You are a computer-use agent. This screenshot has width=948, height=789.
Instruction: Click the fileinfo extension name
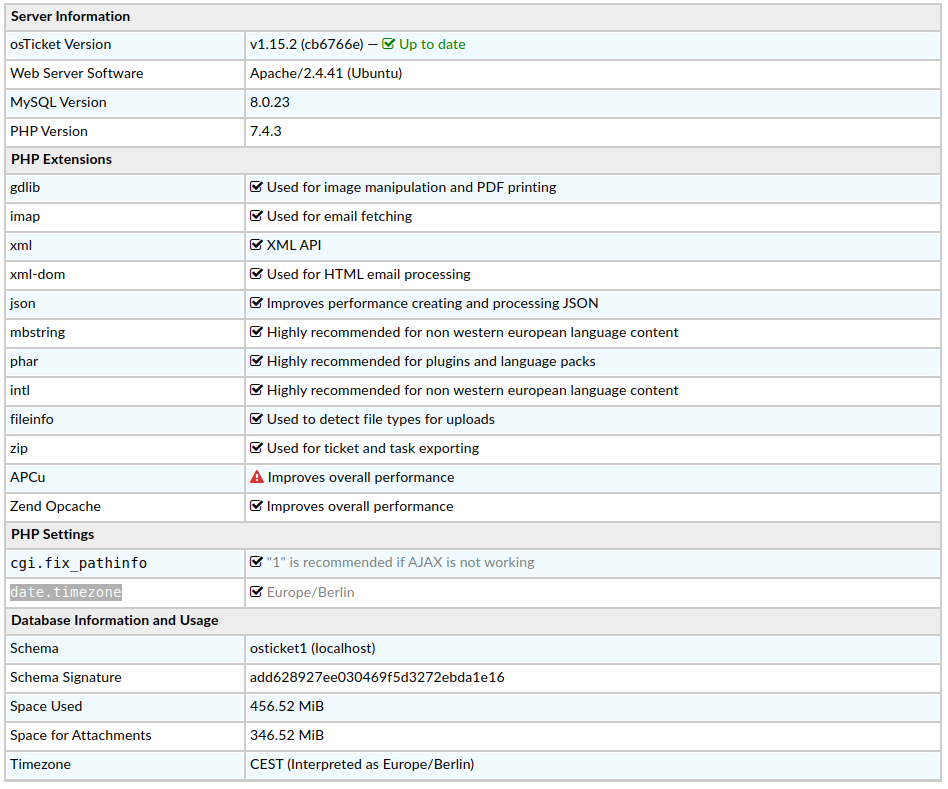(31, 420)
